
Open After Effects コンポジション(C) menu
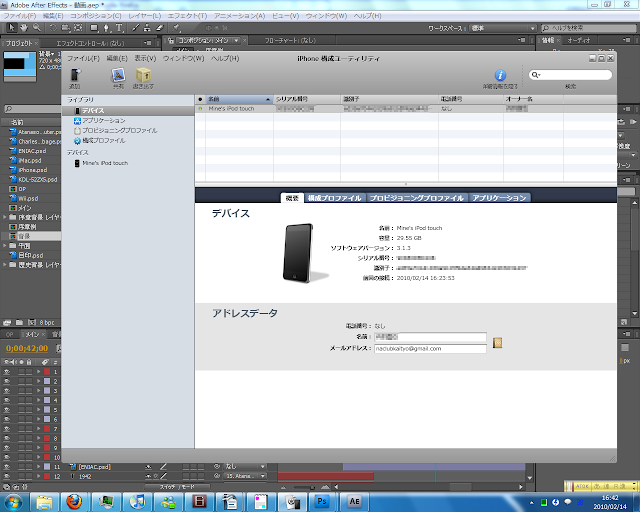96,16
